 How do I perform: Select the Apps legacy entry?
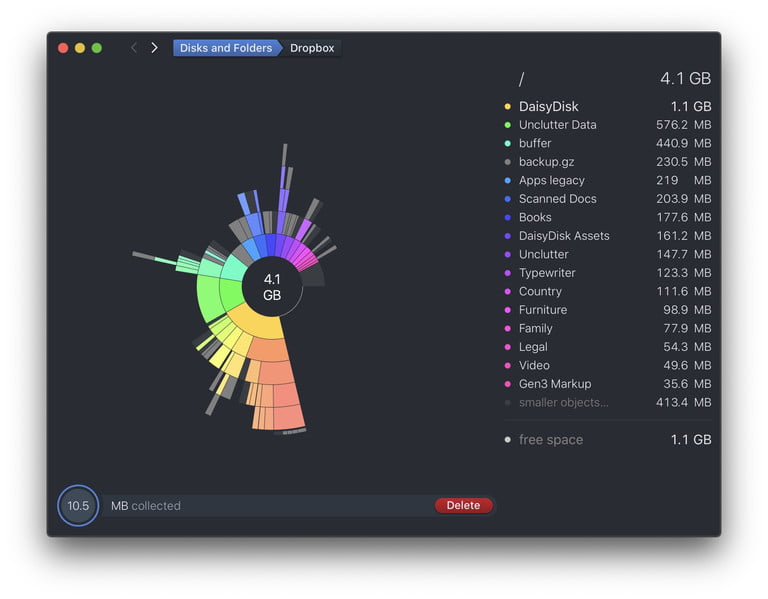point(551,180)
